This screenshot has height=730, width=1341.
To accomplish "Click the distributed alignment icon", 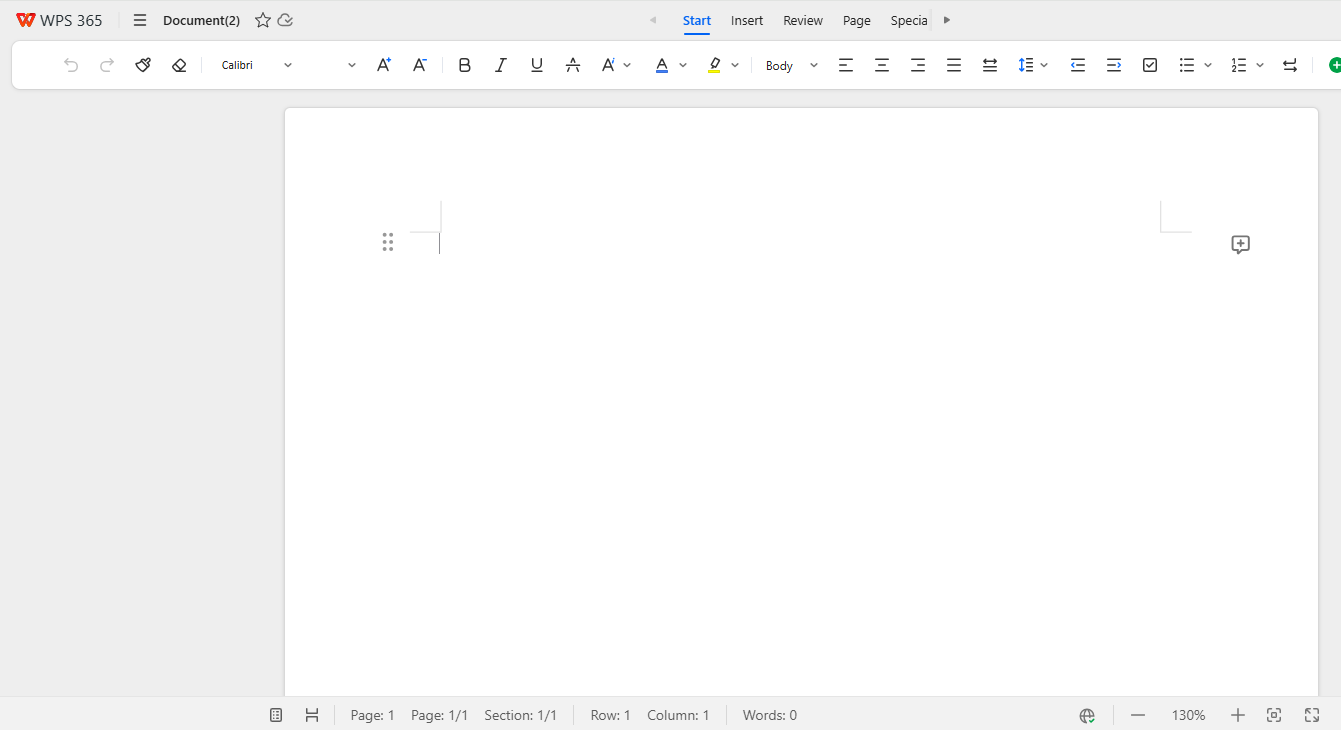I will click(x=990, y=65).
